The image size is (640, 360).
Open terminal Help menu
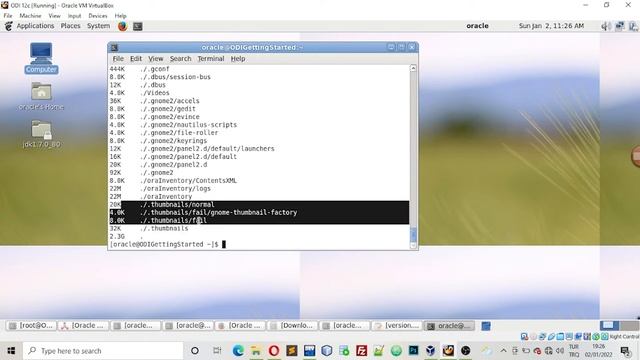(x=238, y=59)
